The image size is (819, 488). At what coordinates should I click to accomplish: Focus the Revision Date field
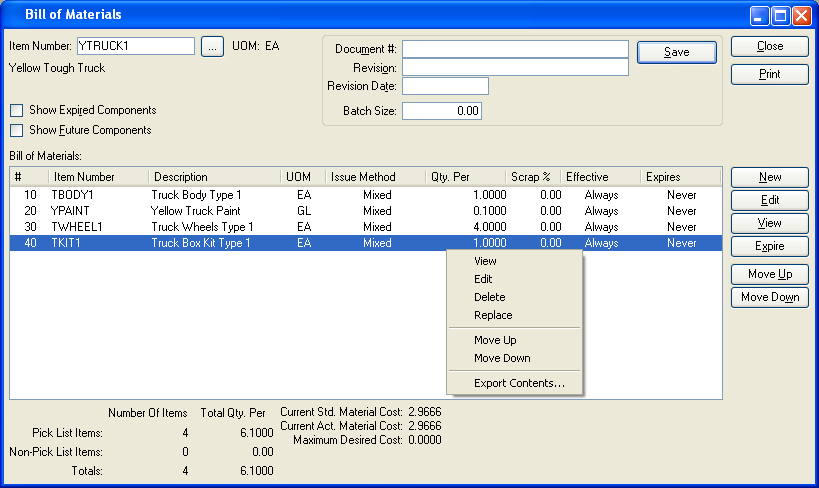(445, 86)
